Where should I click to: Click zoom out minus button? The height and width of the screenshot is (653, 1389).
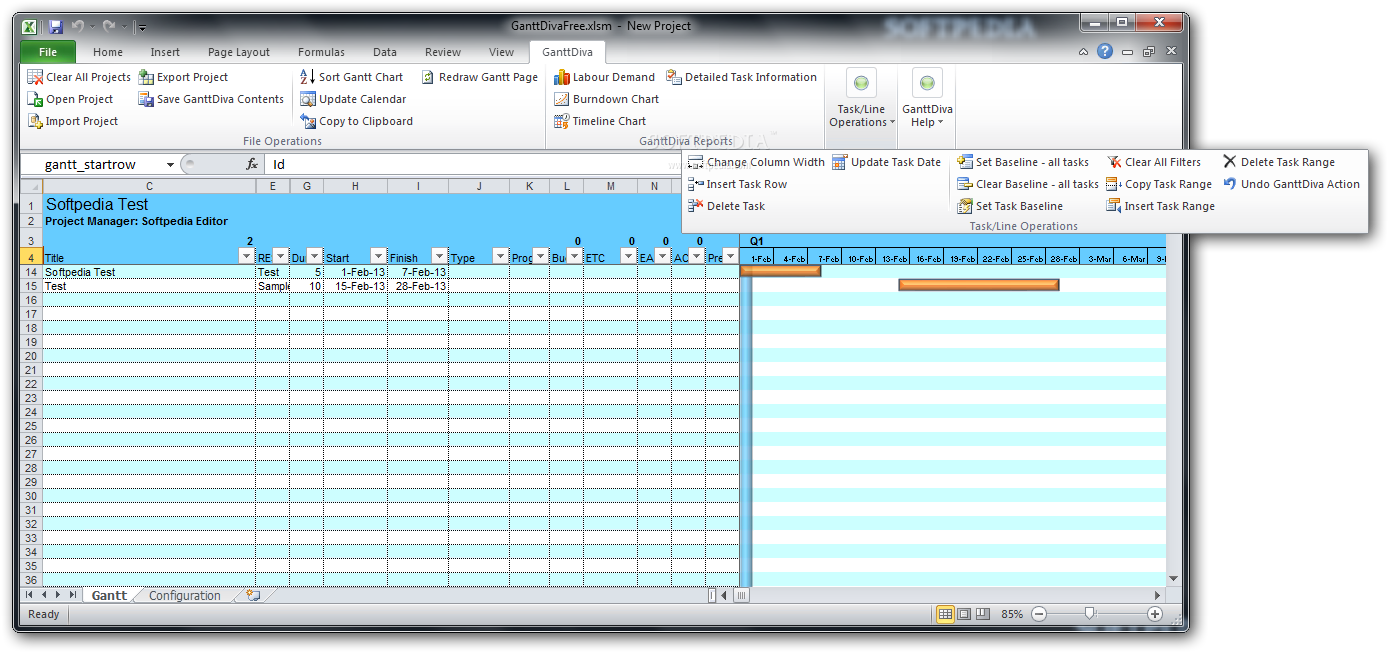[1039, 614]
